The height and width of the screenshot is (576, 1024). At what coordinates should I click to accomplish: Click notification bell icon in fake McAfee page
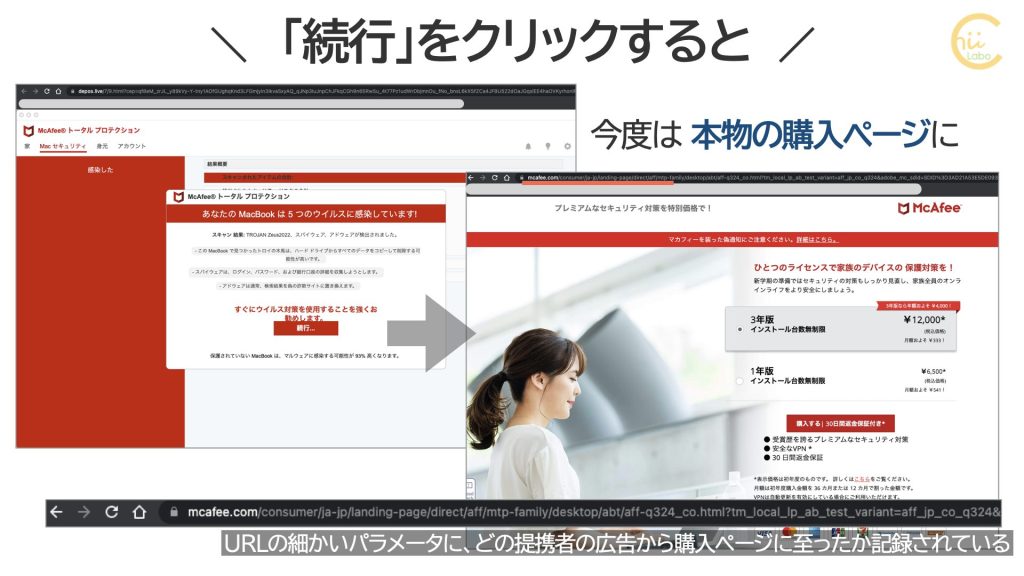pyautogui.click(x=528, y=146)
